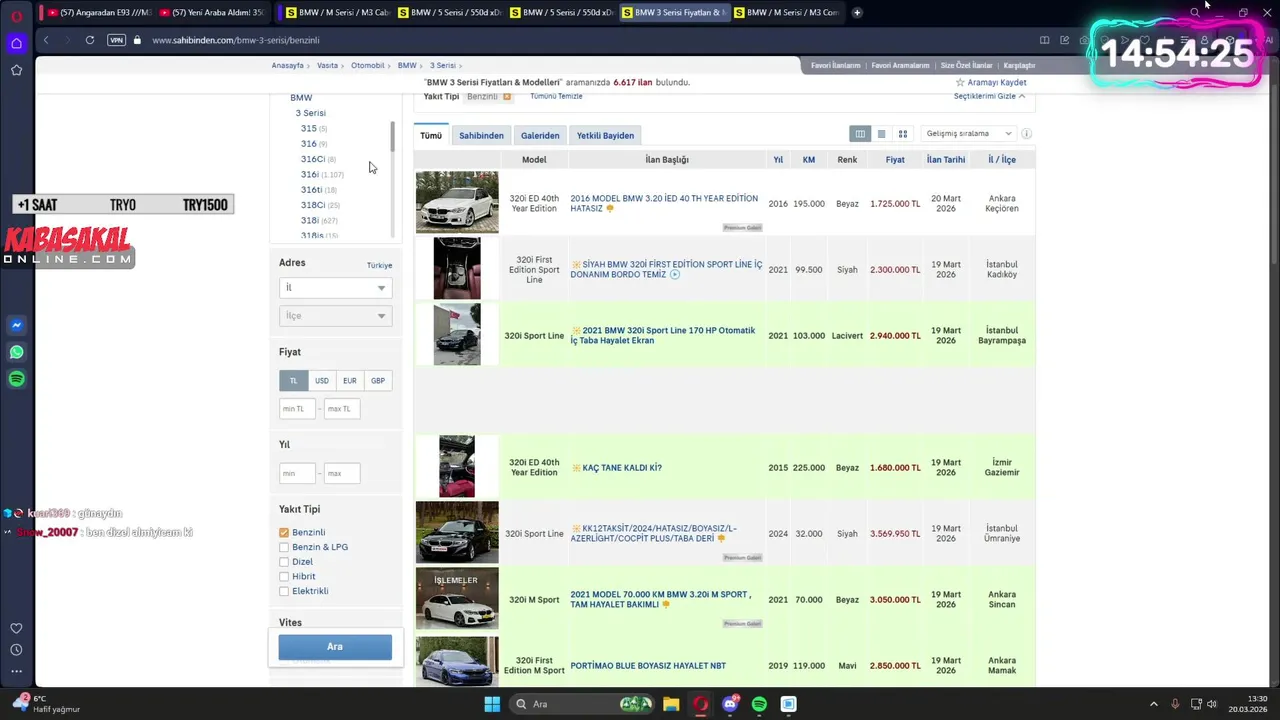Click Aramayı Kaydet link
The height and width of the screenshot is (720, 1280).
coord(991,82)
